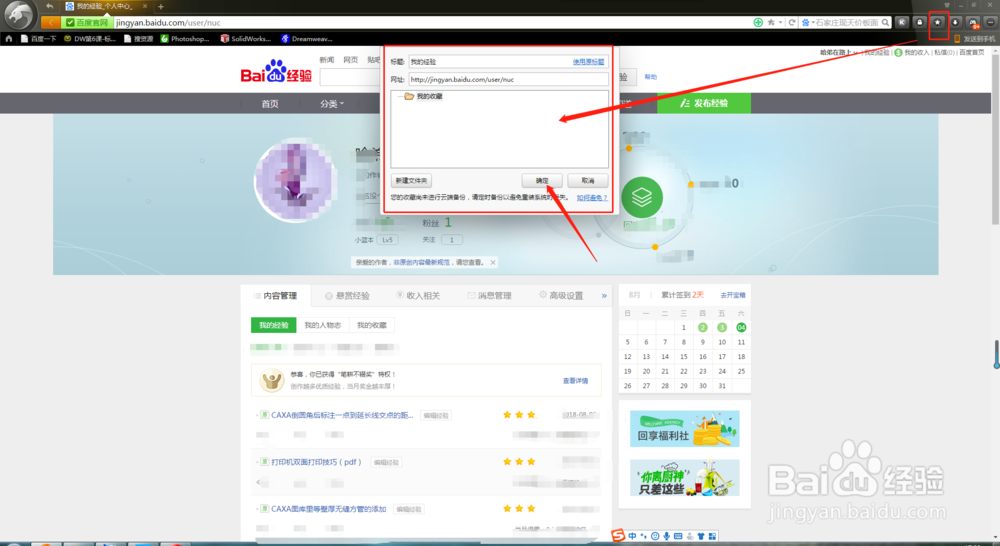Click calendar date 04 green circle

[x=741, y=327]
